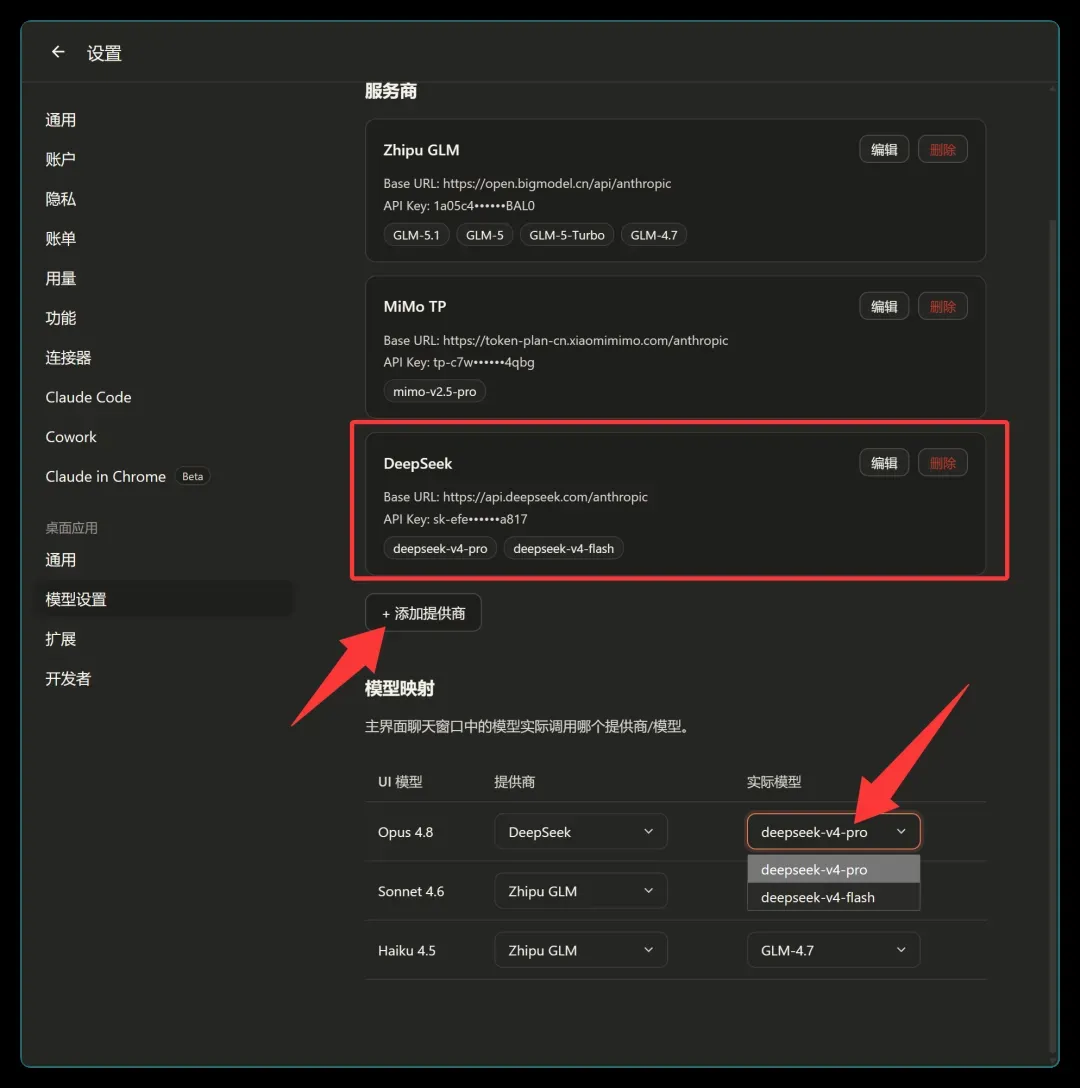Click the Haiku 4.5 row label

tap(407, 950)
